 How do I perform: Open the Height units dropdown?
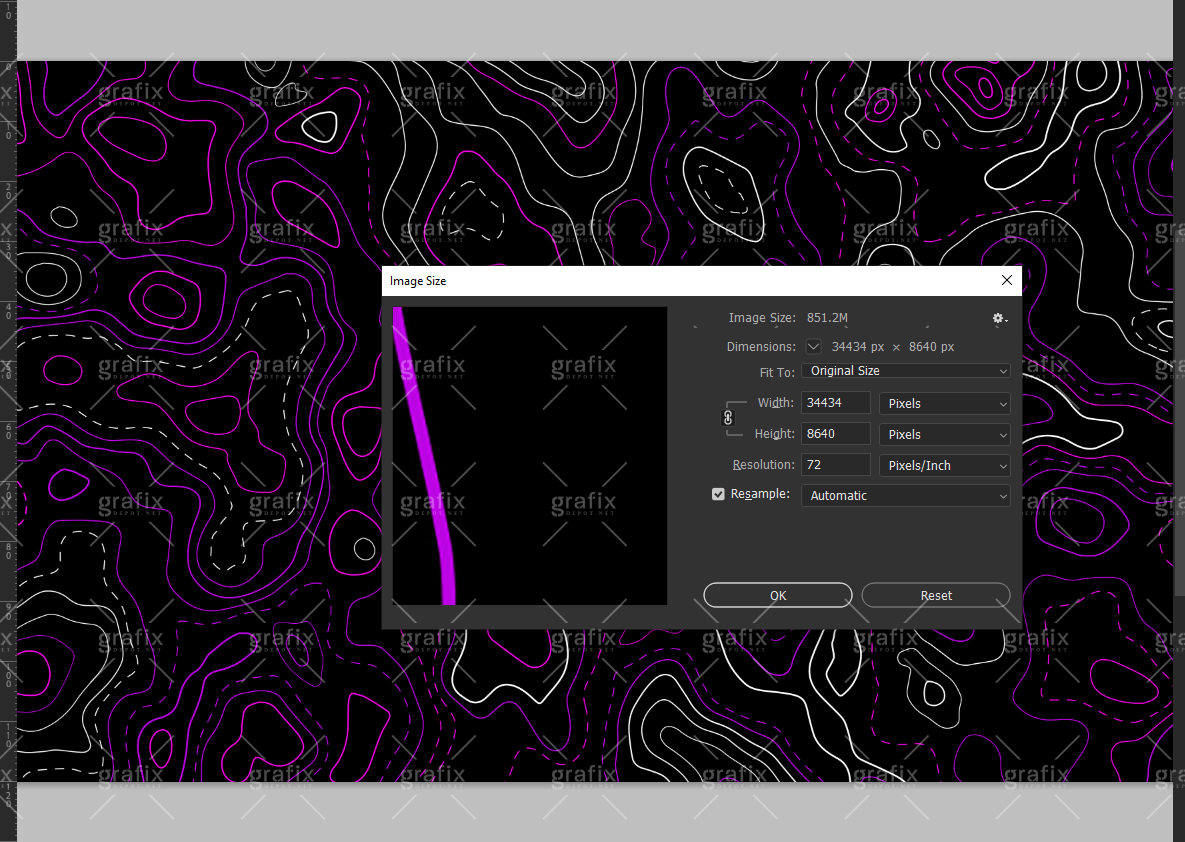[x=944, y=435]
